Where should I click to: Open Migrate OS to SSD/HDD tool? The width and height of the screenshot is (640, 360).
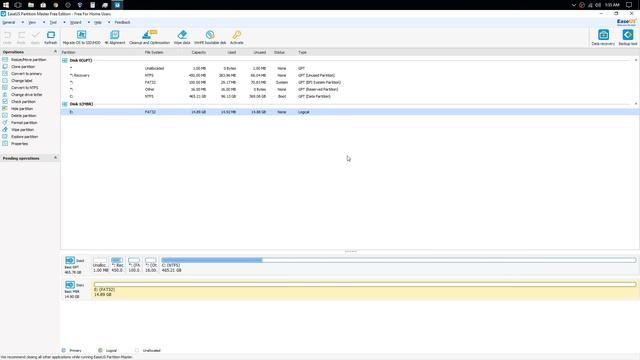81,37
